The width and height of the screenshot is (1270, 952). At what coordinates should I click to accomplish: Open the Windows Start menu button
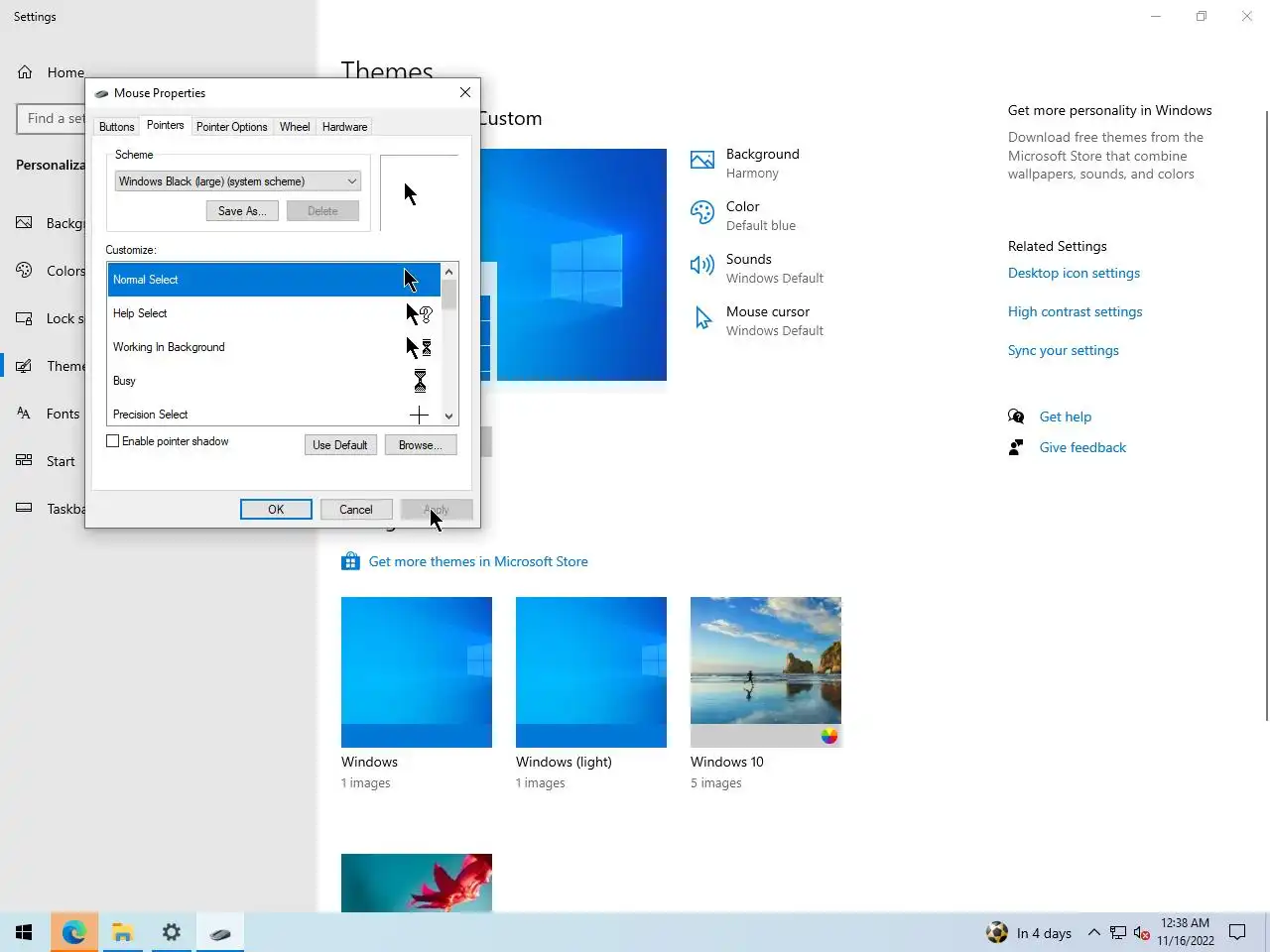(24, 932)
